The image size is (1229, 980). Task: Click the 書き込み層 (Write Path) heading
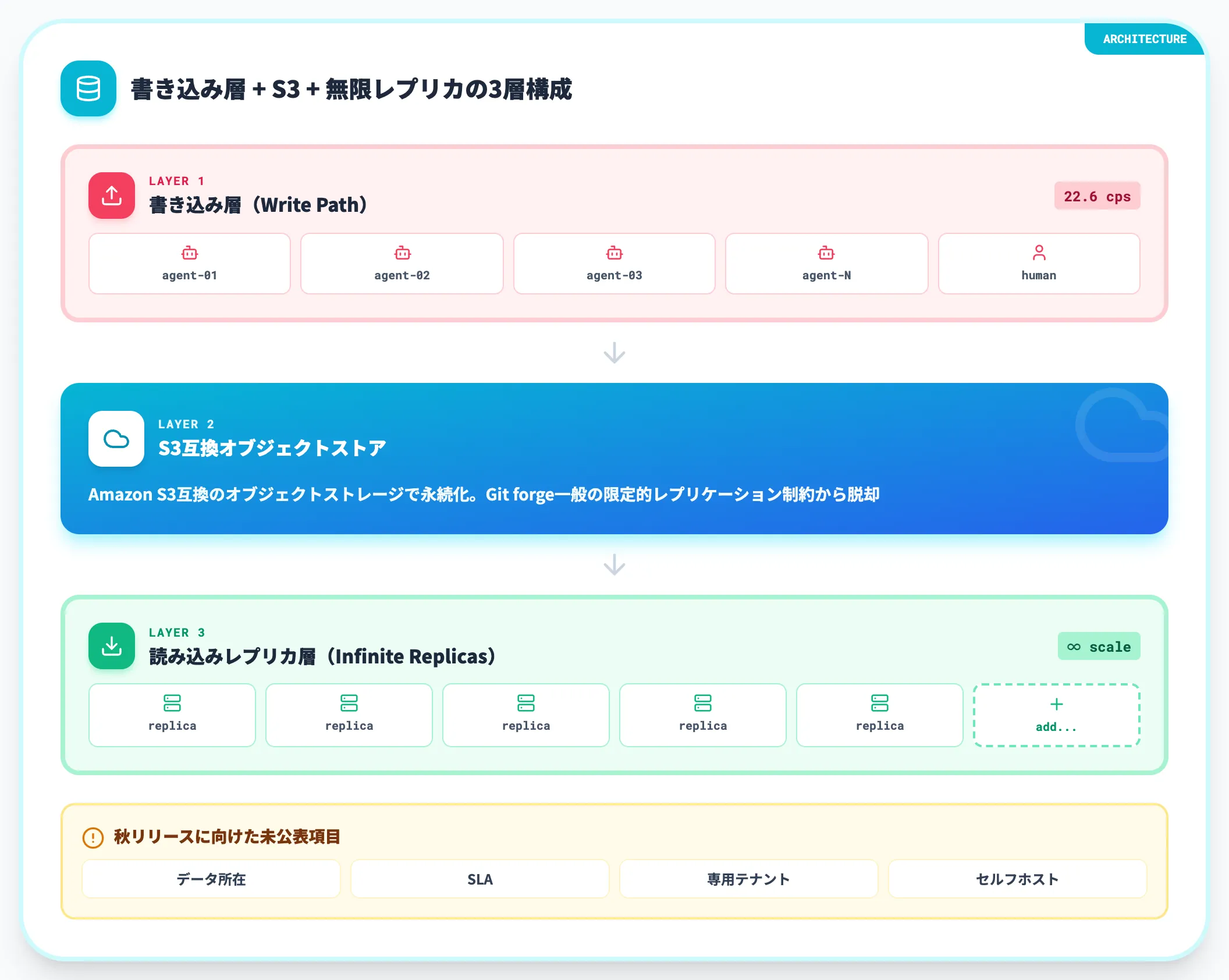click(258, 205)
